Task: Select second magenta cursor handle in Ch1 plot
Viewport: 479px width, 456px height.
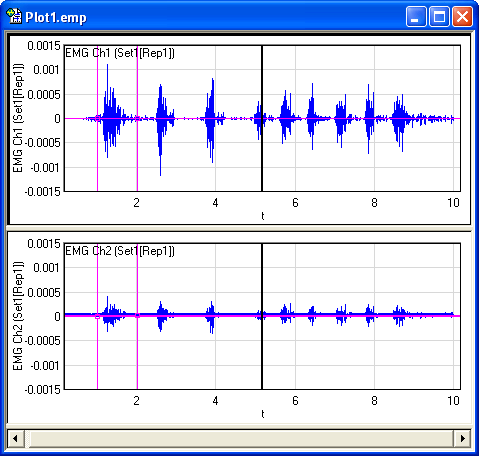Action: (137, 118)
